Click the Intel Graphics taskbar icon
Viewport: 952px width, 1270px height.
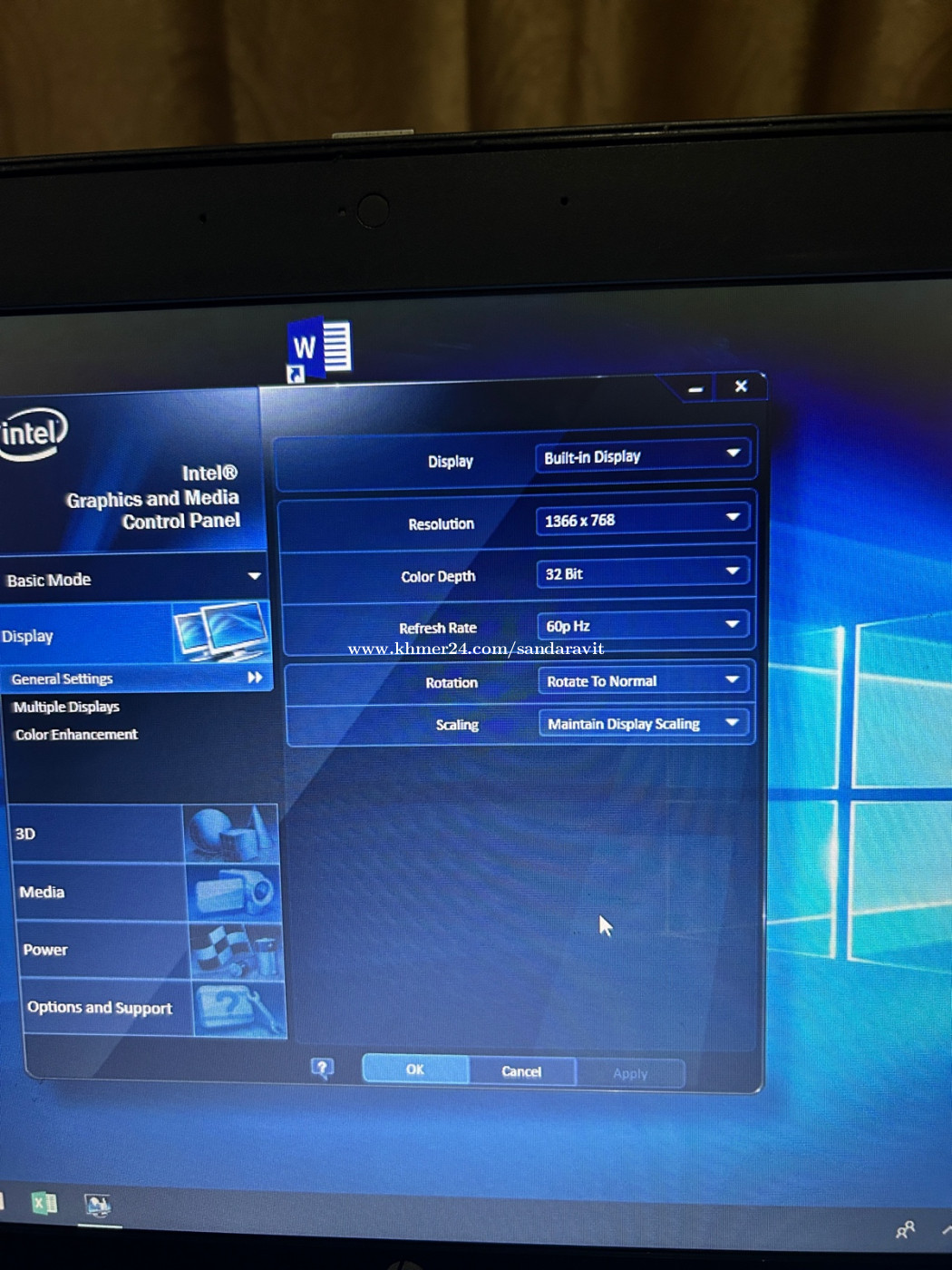[x=97, y=1205]
